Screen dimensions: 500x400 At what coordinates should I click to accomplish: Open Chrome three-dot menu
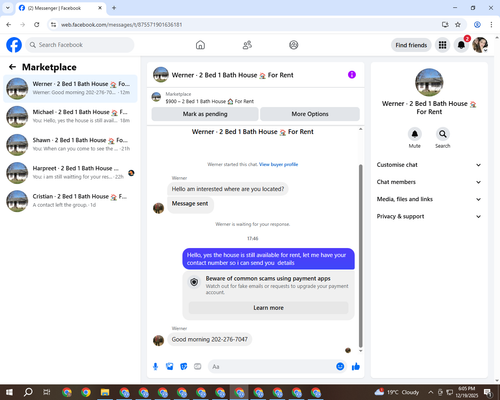(x=491, y=25)
